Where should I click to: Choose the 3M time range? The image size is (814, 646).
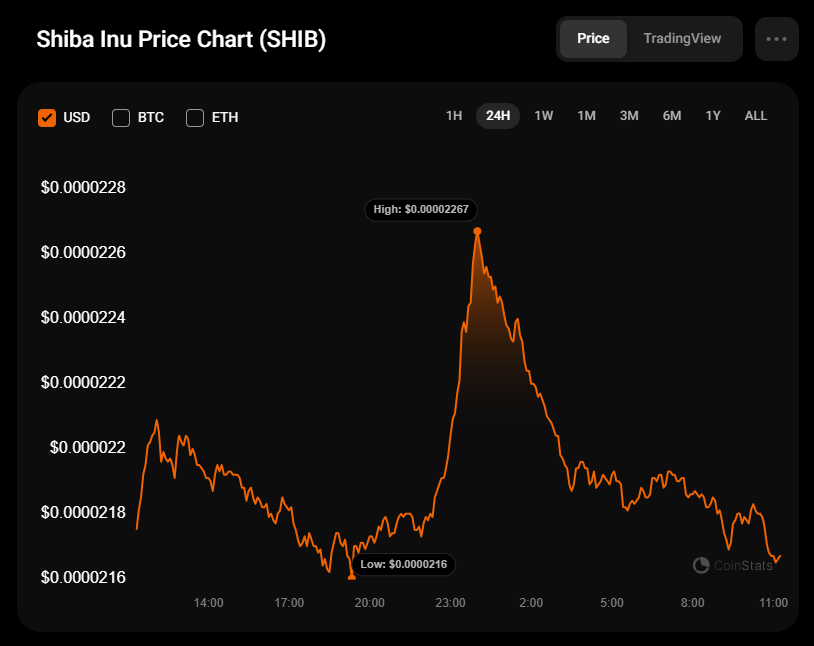629,116
